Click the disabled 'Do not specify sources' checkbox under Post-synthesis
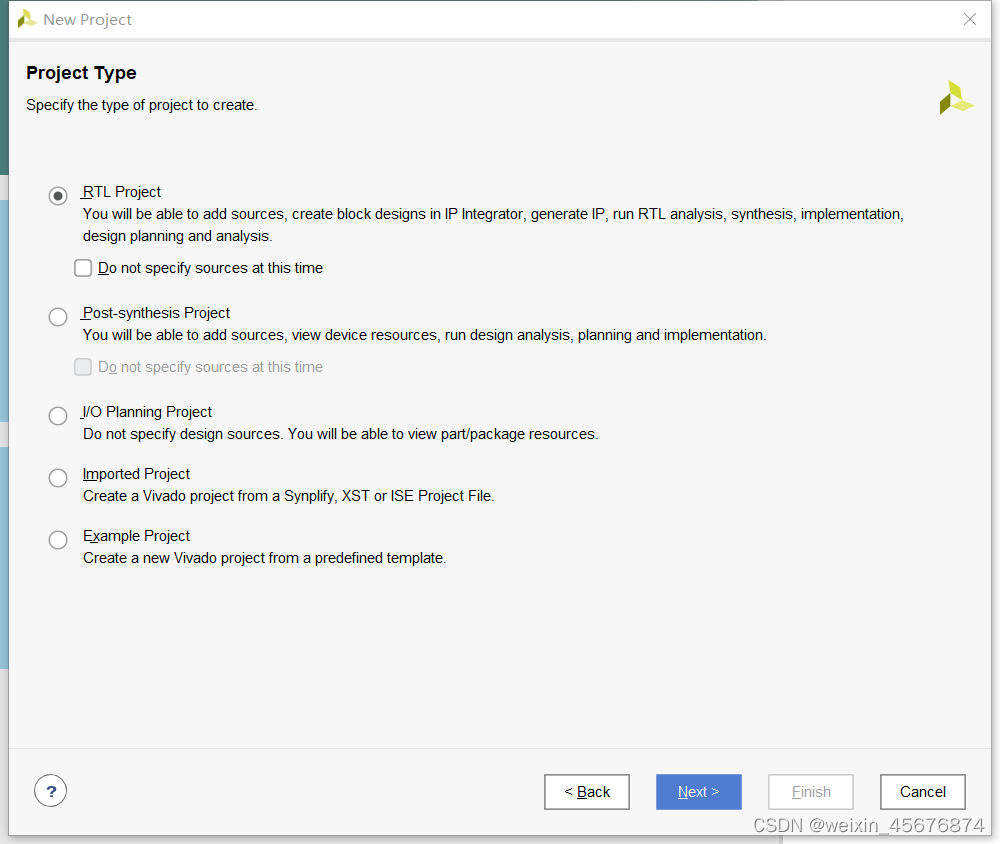Screen dimensions: 1000x844 (x=83, y=366)
